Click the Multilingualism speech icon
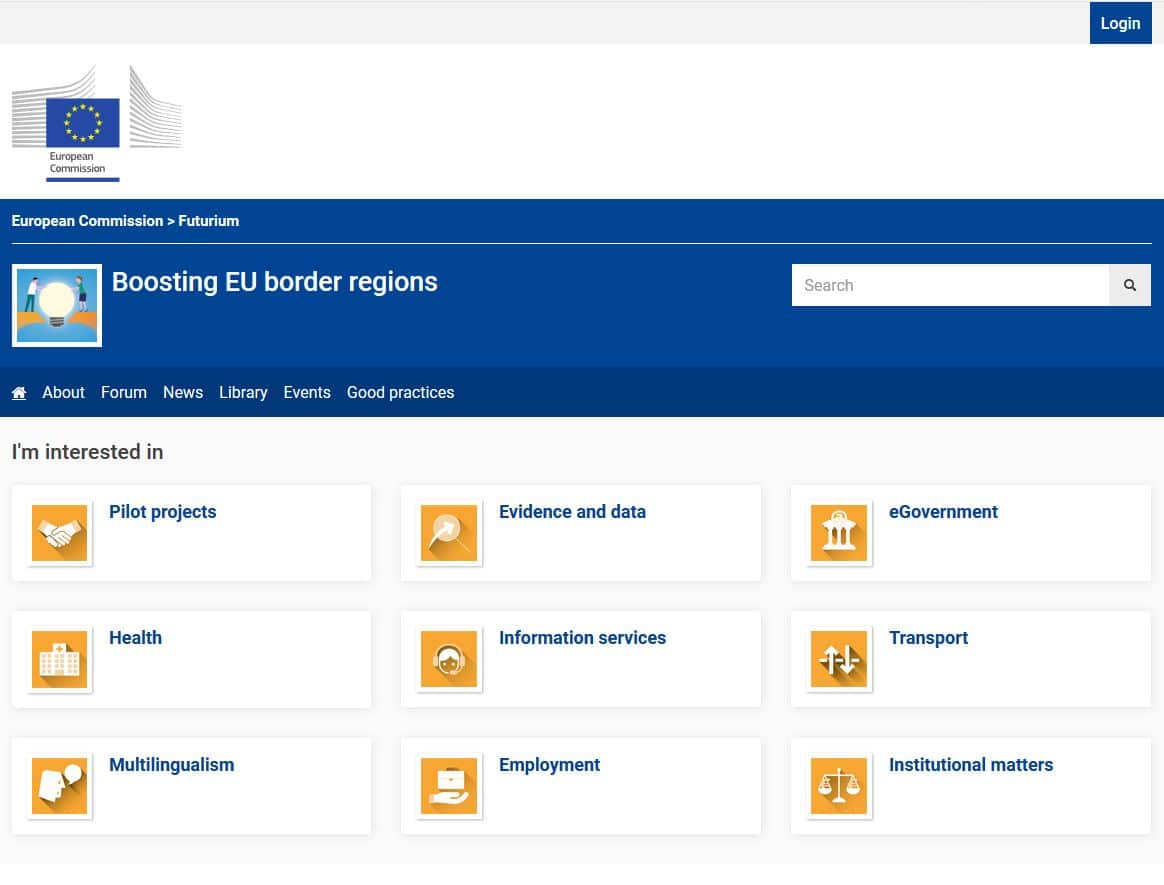Viewport: 1164px width, 885px height. pos(59,786)
